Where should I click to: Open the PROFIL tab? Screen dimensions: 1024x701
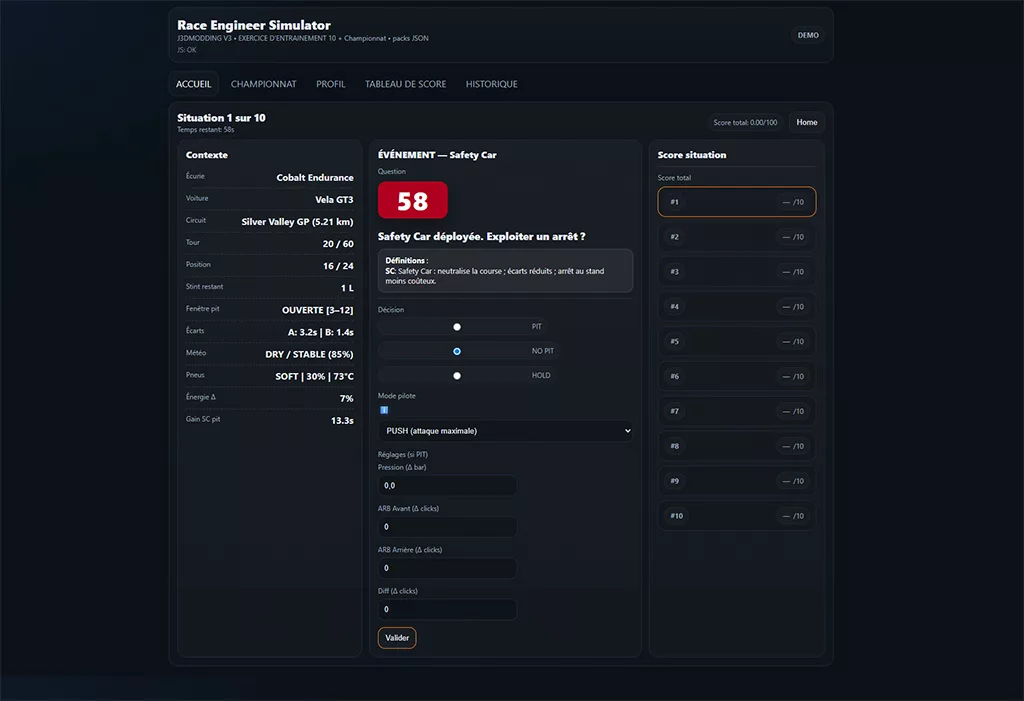(331, 84)
